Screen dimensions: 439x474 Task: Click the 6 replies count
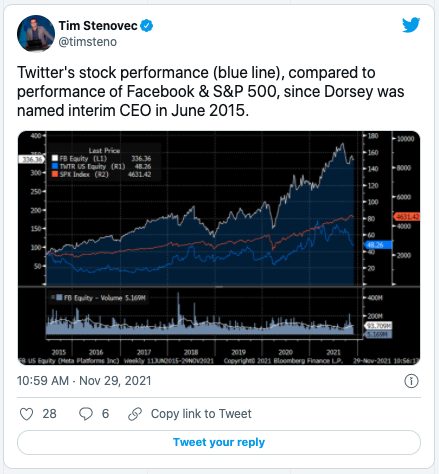(x=105, y=414)
